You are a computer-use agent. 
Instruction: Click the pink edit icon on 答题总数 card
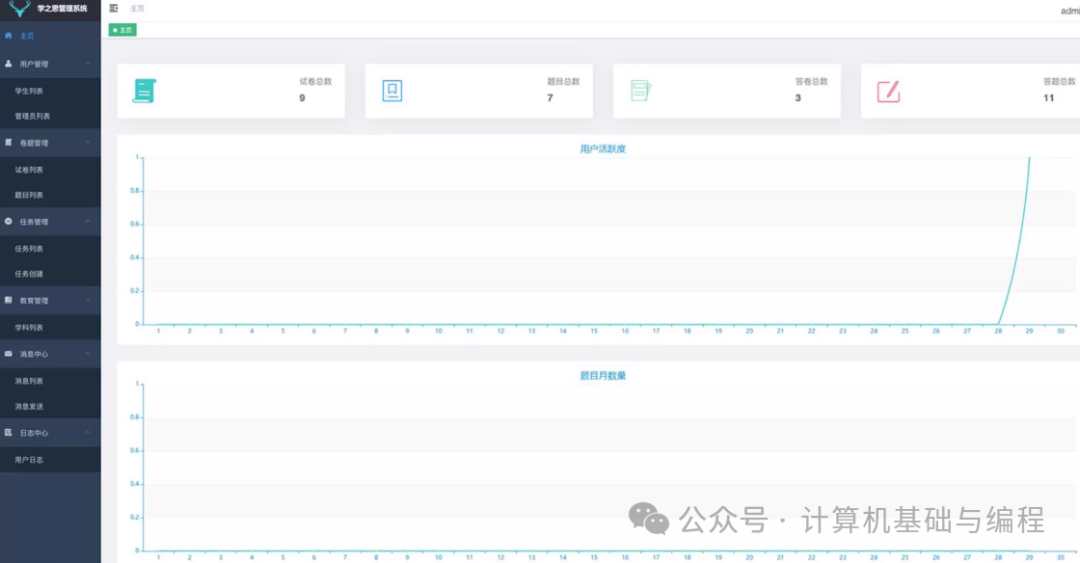point(889,91)
